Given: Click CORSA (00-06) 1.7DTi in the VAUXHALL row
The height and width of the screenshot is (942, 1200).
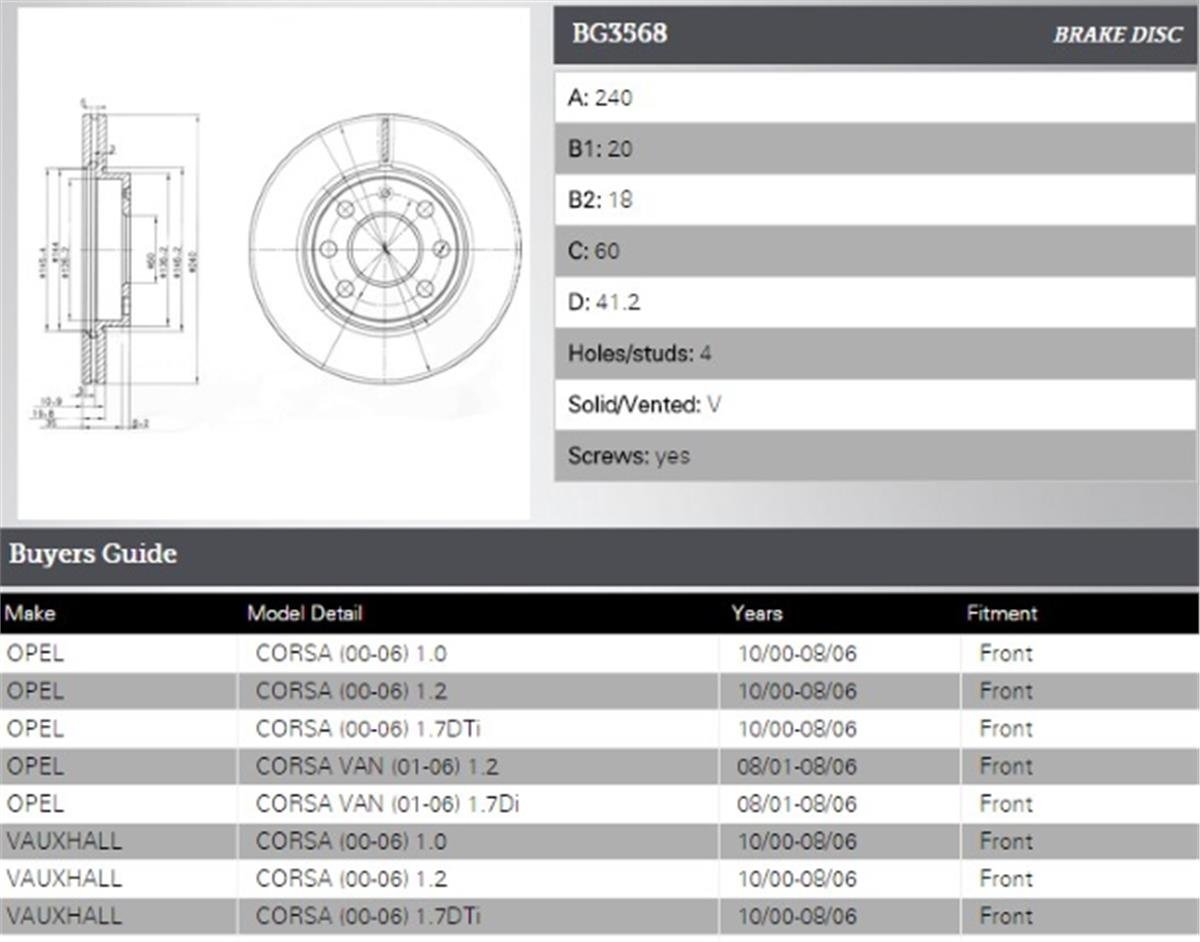Looking at the screenshot, I should tap(369, 916).
